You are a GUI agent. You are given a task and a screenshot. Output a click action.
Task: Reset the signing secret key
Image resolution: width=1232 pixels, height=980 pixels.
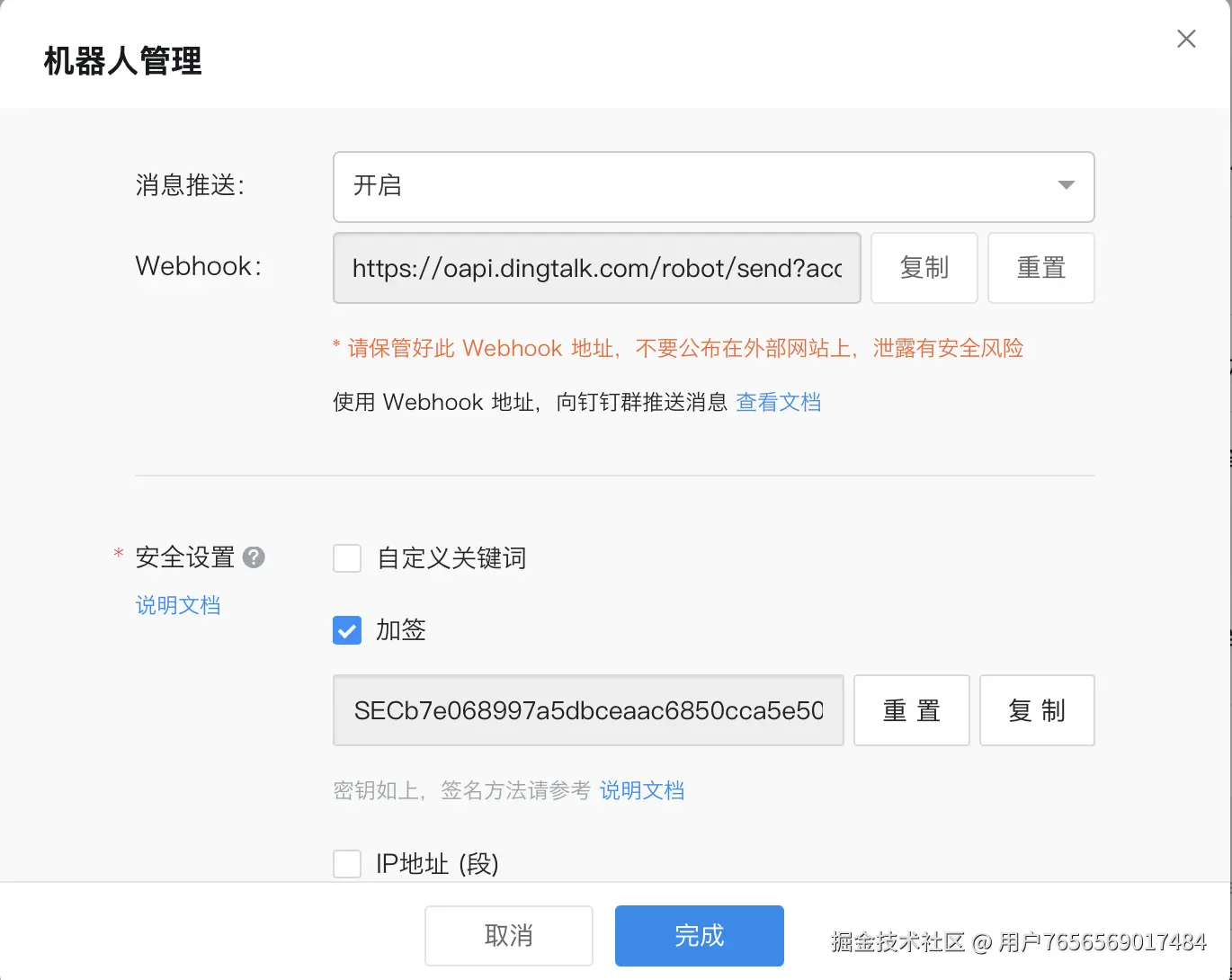click(912, 710)
